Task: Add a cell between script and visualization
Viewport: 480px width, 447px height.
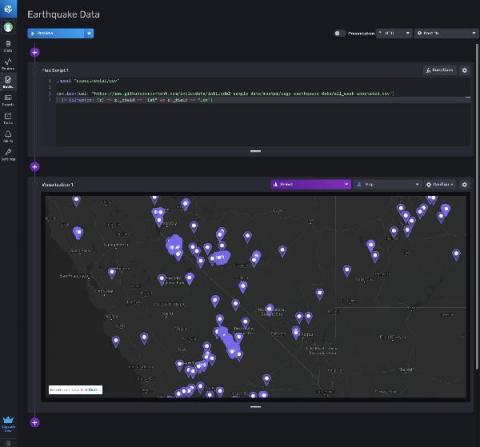Action: click(x=35, y=167)
